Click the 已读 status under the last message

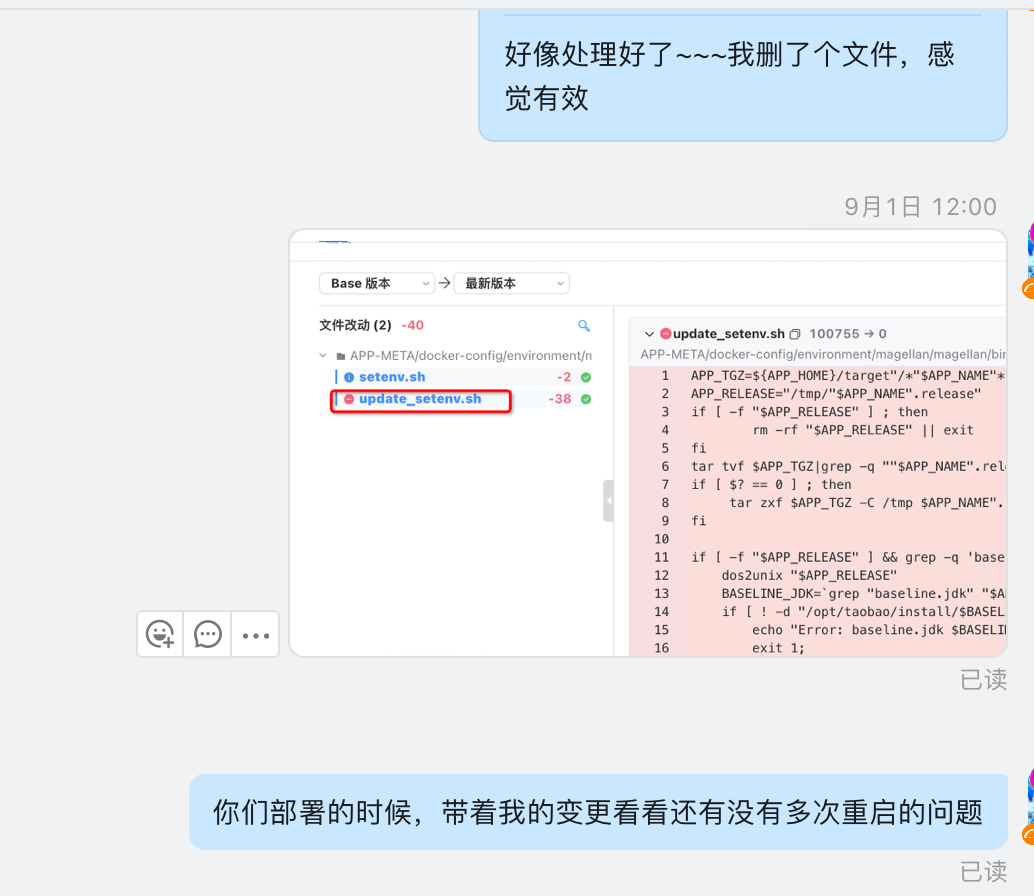[983, 871]
